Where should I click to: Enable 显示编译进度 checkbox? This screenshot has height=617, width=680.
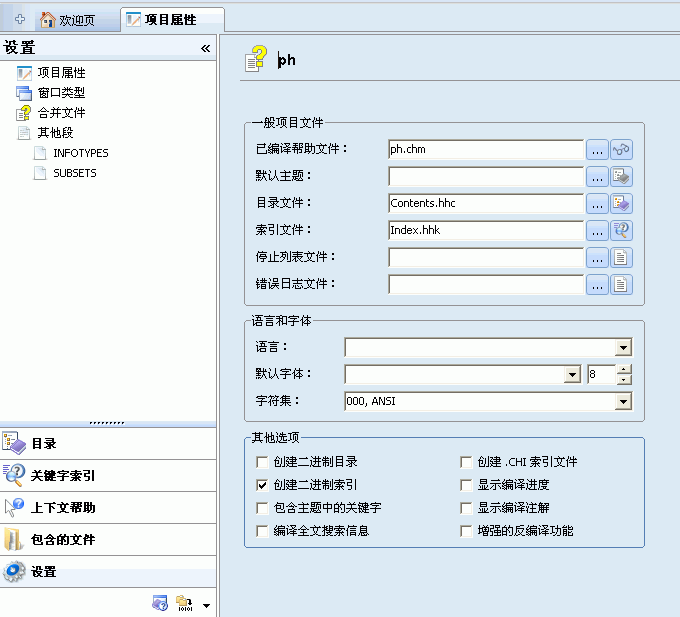pos(466,485)
